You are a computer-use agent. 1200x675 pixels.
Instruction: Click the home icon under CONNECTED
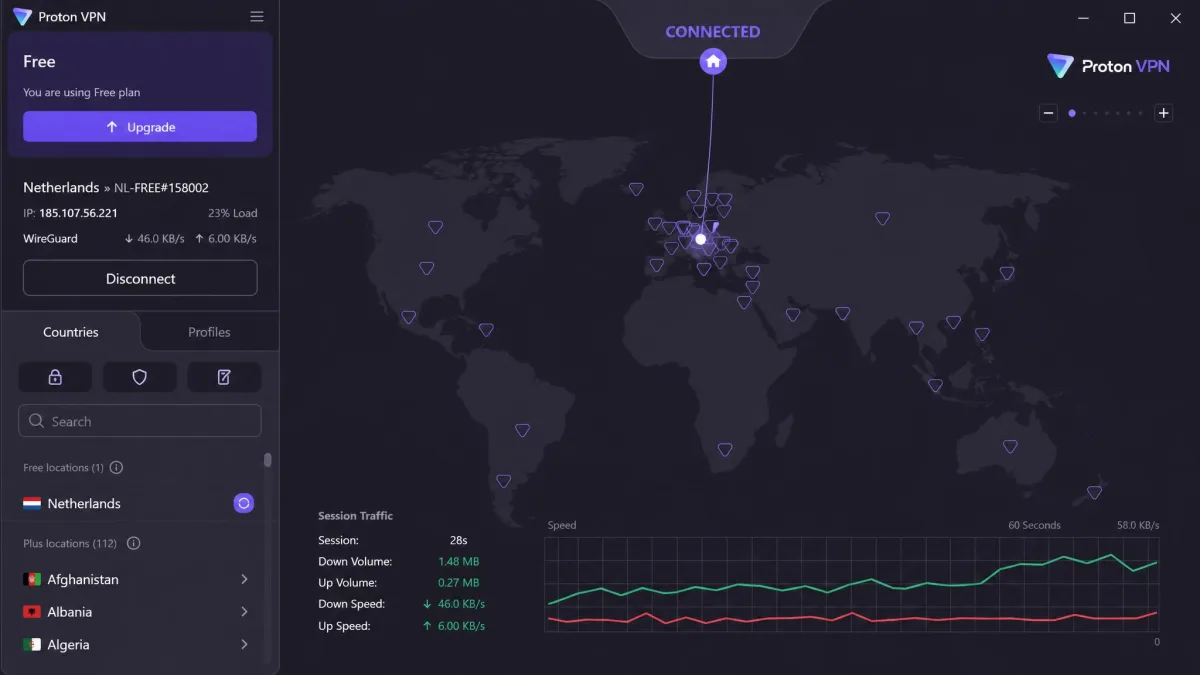pos(713,61)
